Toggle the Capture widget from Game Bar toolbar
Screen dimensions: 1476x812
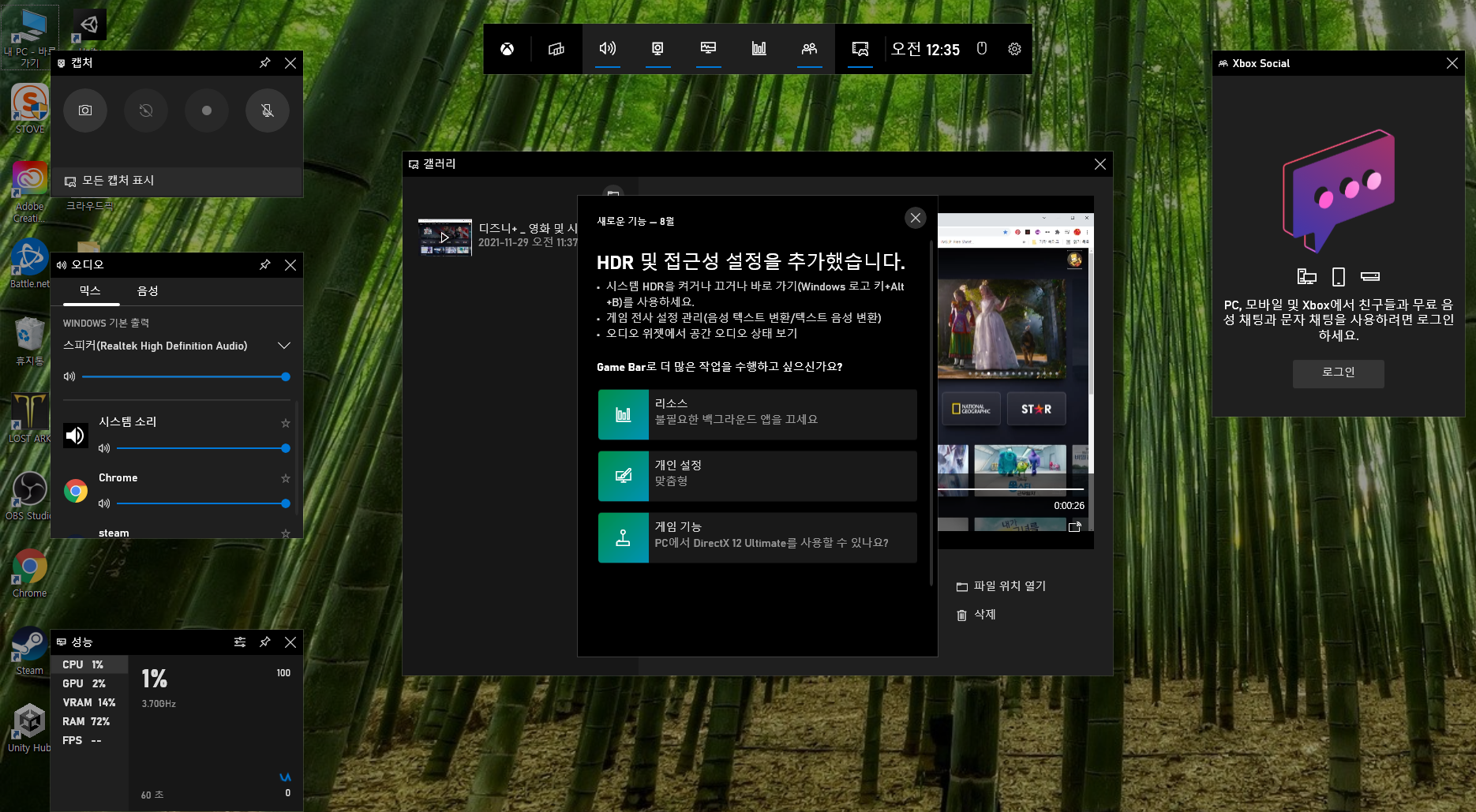tap(657, 49)
